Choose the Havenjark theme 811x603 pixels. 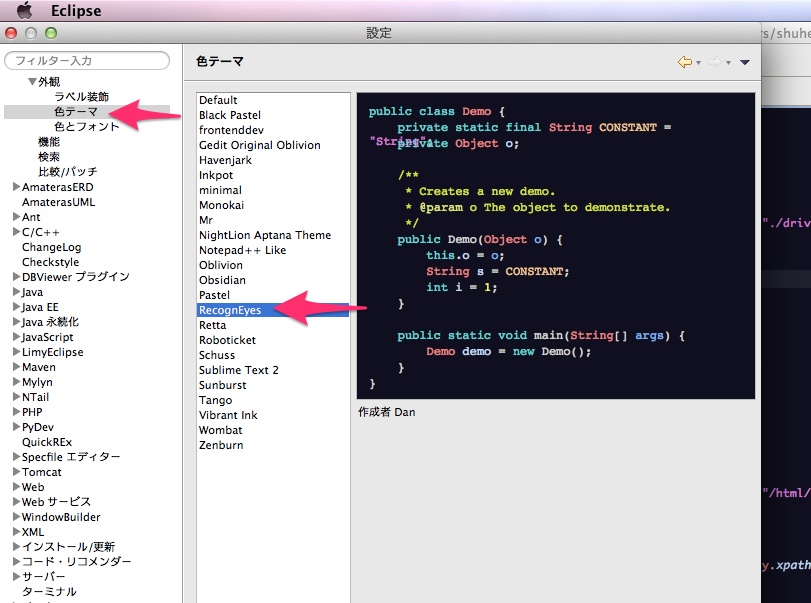point(226,160)
